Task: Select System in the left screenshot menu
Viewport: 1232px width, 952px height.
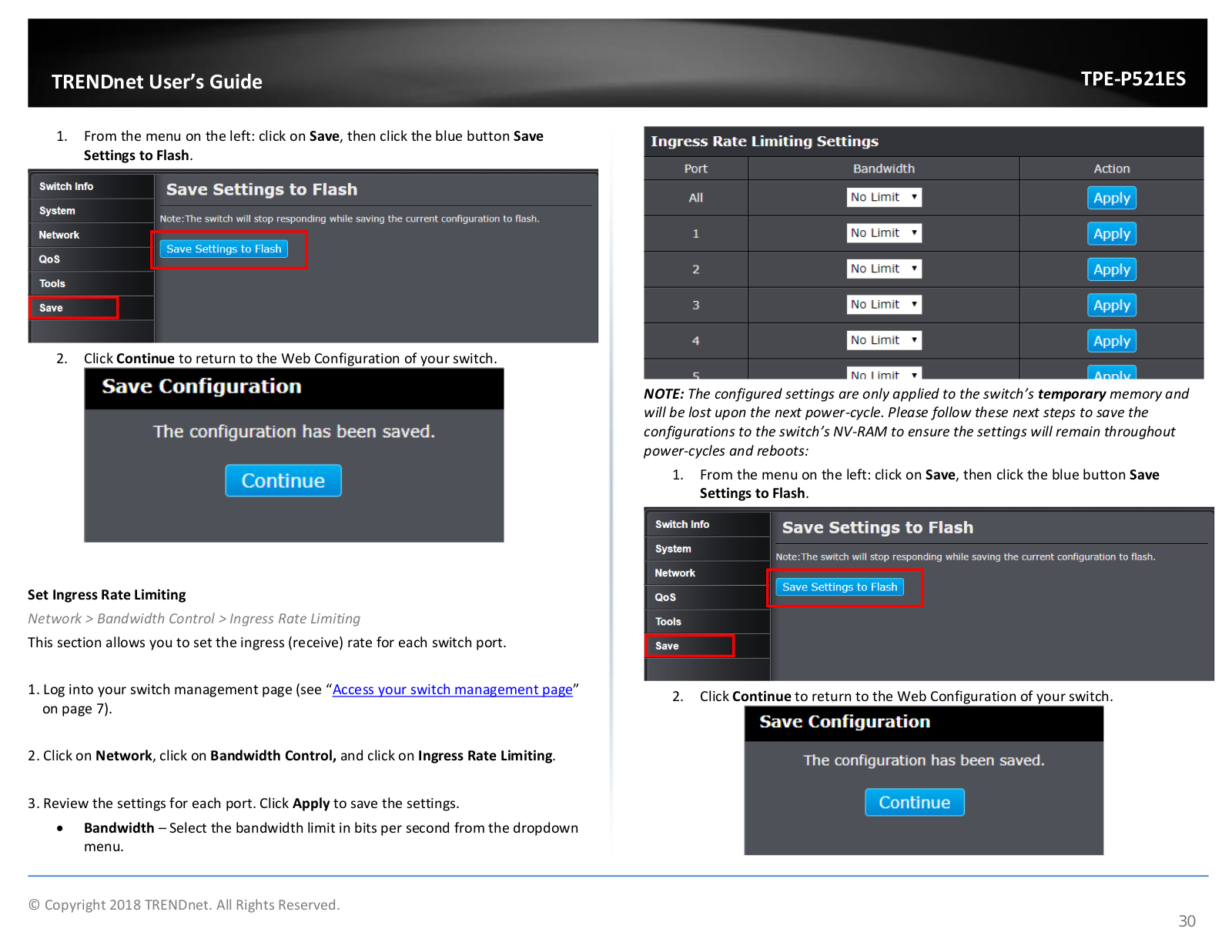Action: point(92,211)
